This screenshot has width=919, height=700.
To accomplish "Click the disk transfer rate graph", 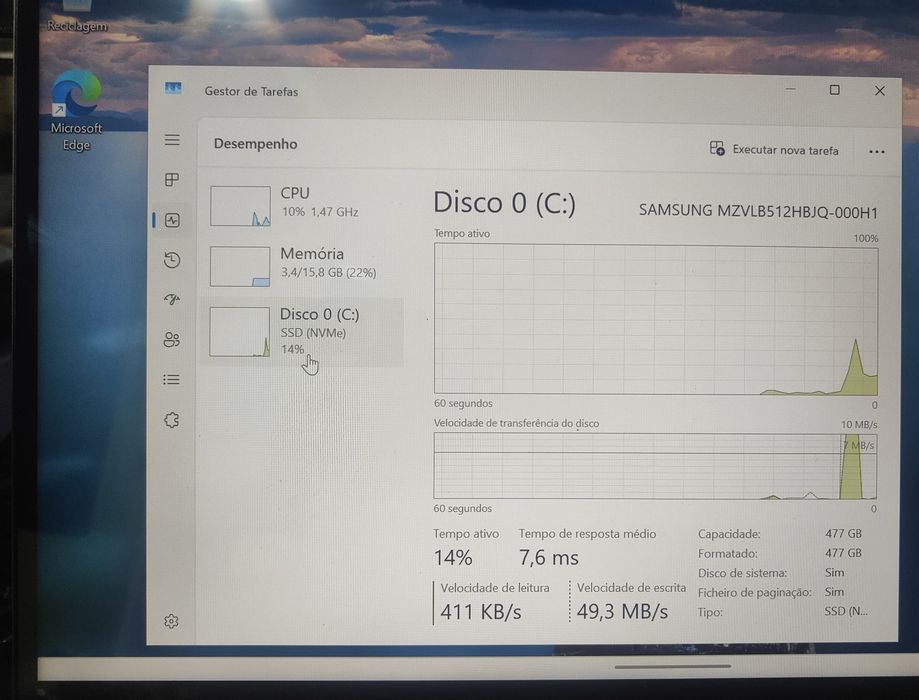I will pyautogui.click(x=655, y=466).
